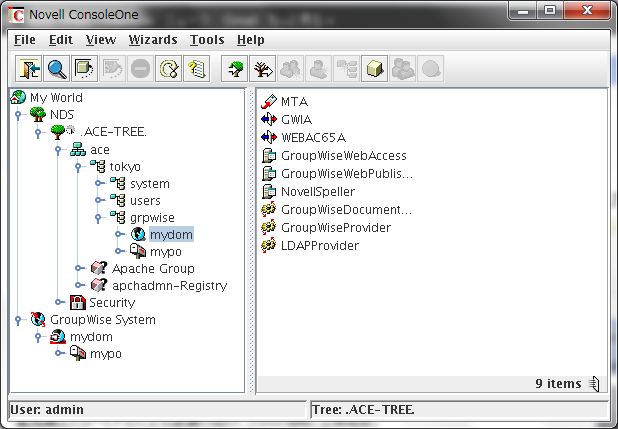Select mydom under GroupWise System
Screen dimensions: 618x429
pos(91,337)
